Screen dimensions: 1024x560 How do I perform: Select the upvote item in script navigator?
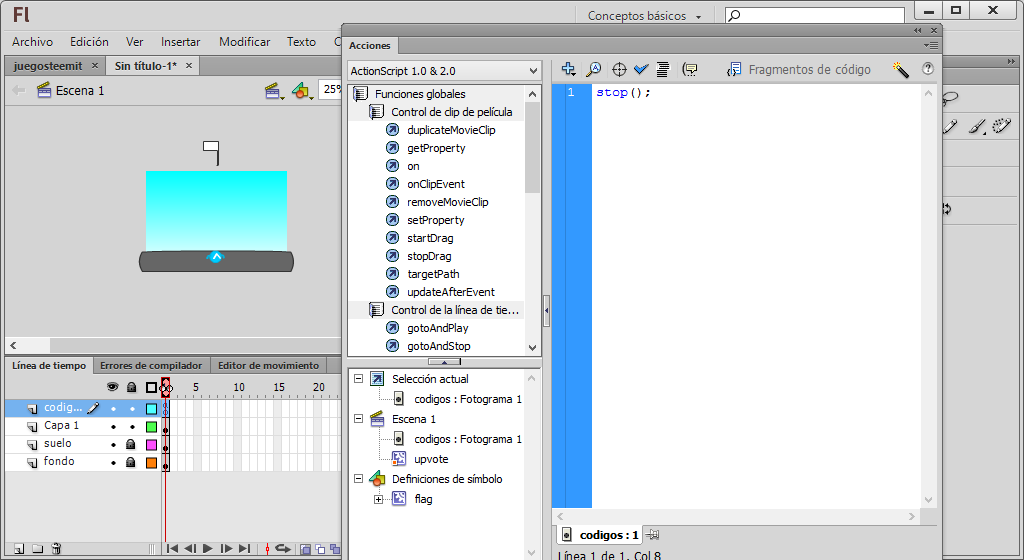[431, 459]
